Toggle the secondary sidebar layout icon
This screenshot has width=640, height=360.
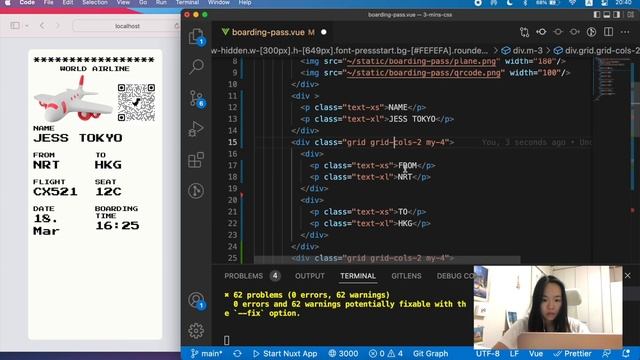point(617,15)
